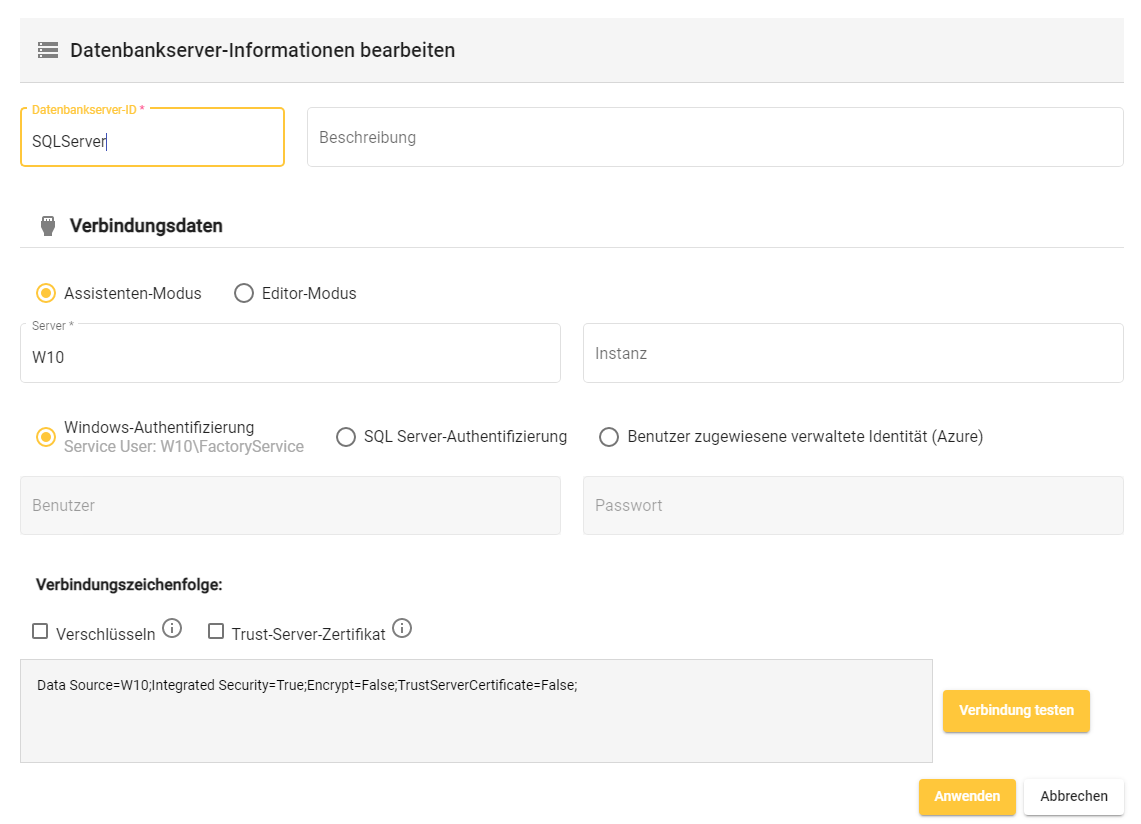Click into the Datenbankserver-ID field
This screenshot has height=824, width=1141.
(x=150, y=140)
